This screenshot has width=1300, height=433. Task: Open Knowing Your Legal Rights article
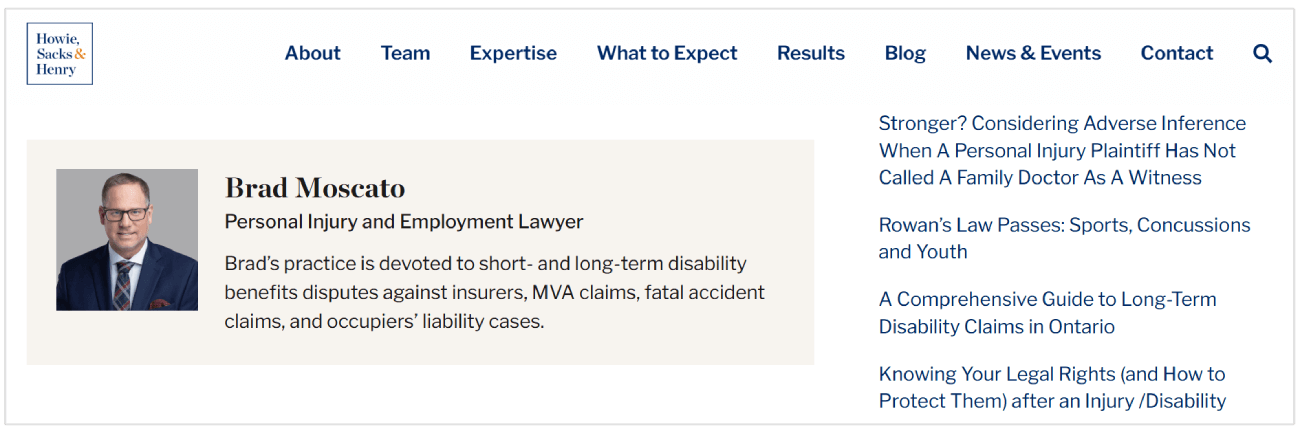click(1052, 387)
